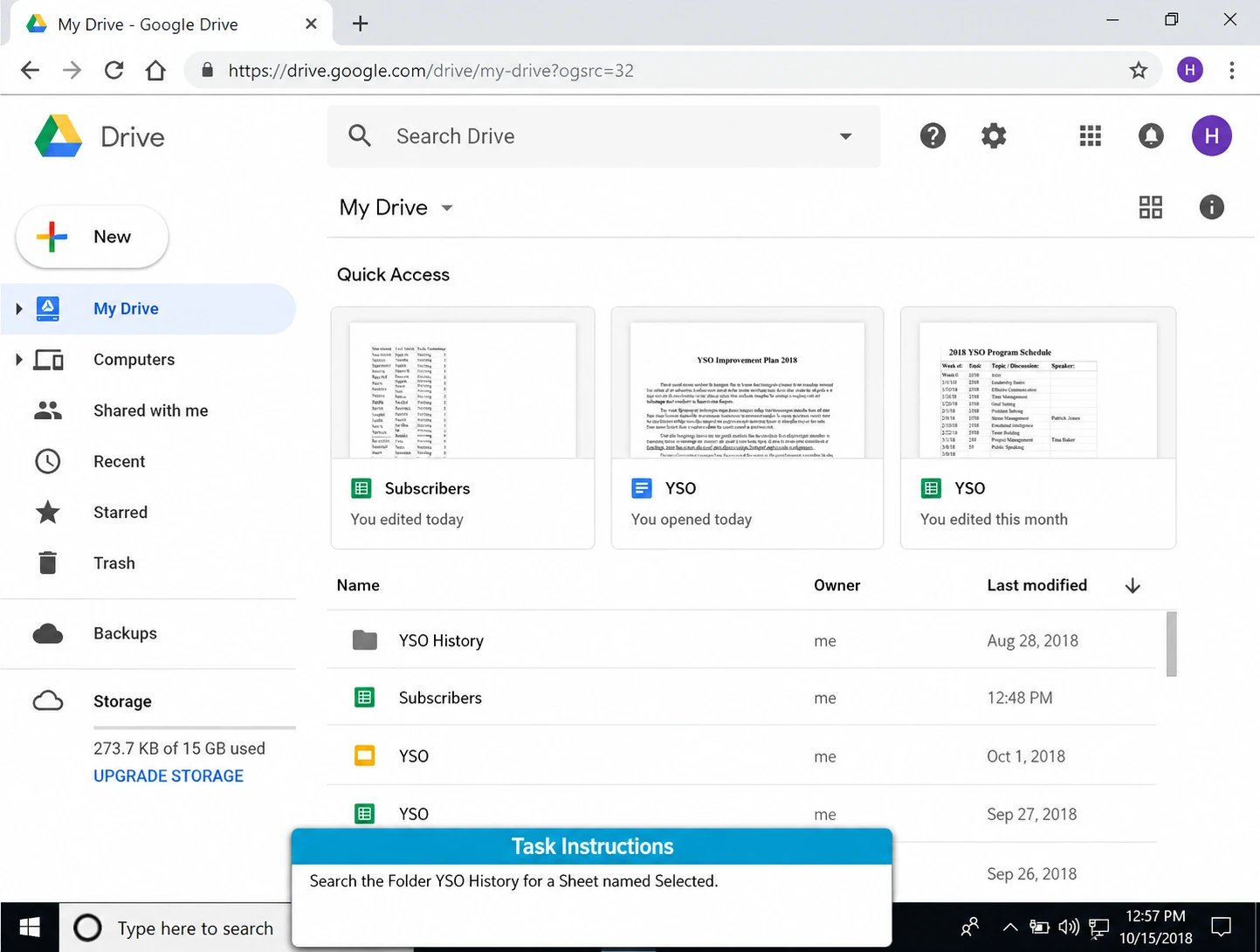
Task: Open the Windows Action Center icon
Action: point(1221,927)
